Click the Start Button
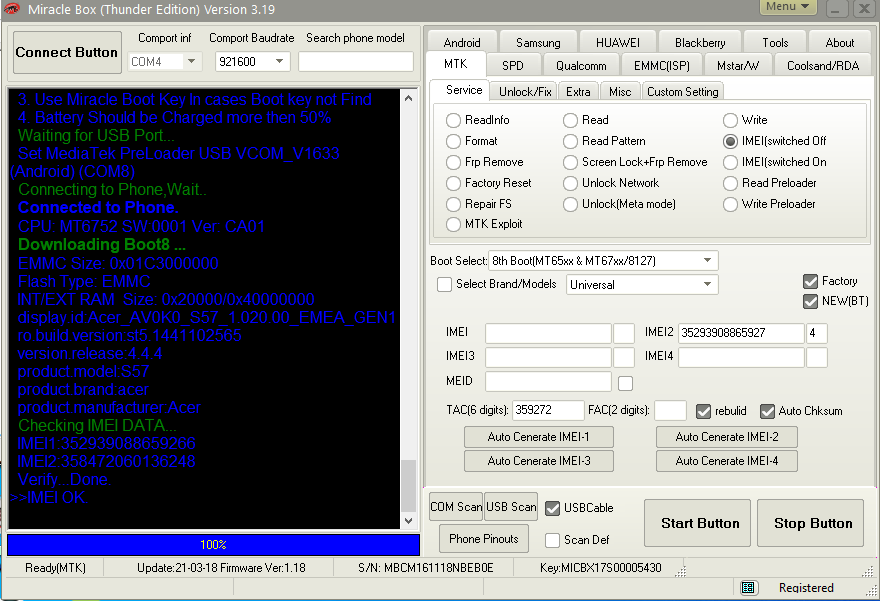 click(x=698, y=523)
